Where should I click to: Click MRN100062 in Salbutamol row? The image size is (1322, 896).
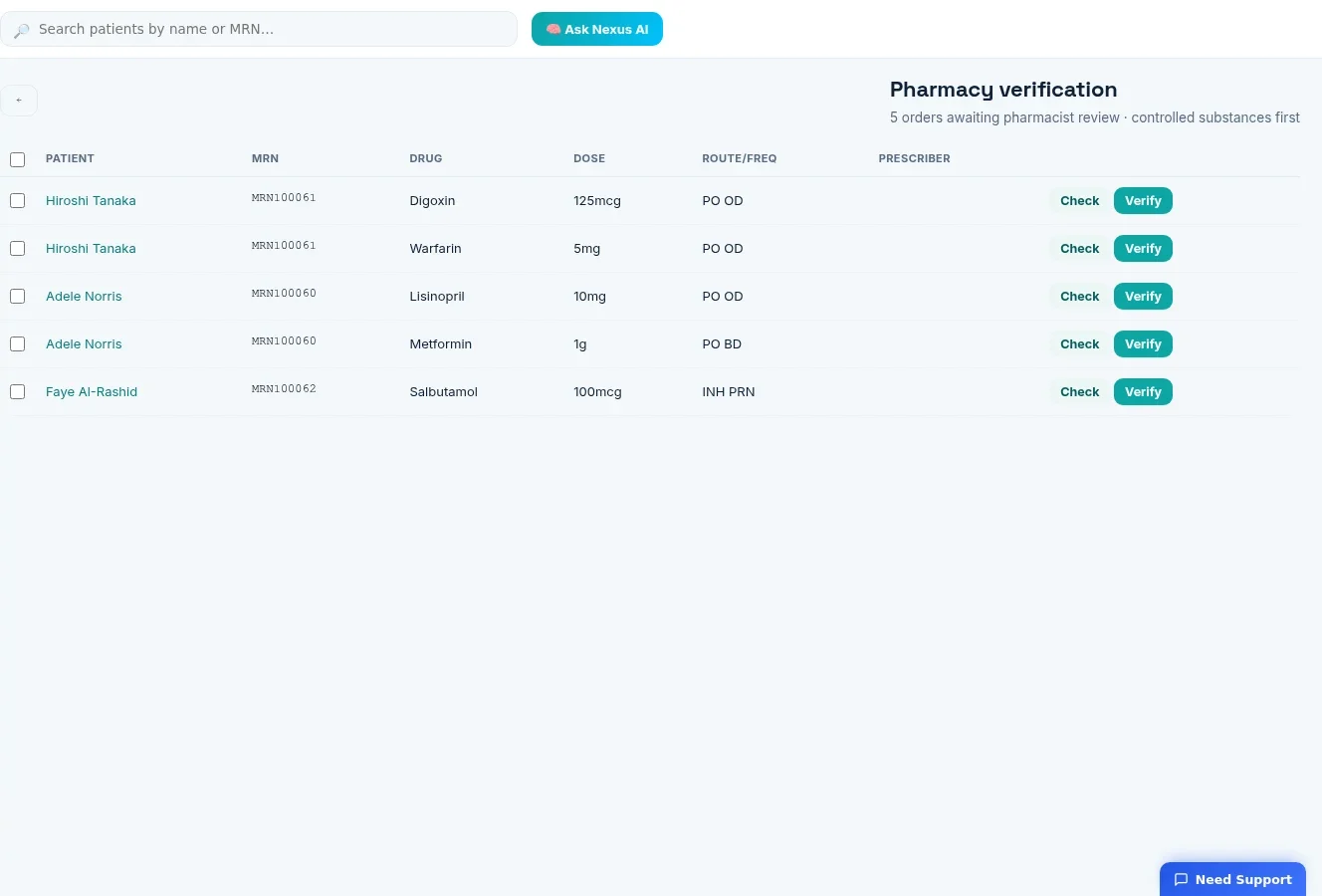tap(284, 389)
